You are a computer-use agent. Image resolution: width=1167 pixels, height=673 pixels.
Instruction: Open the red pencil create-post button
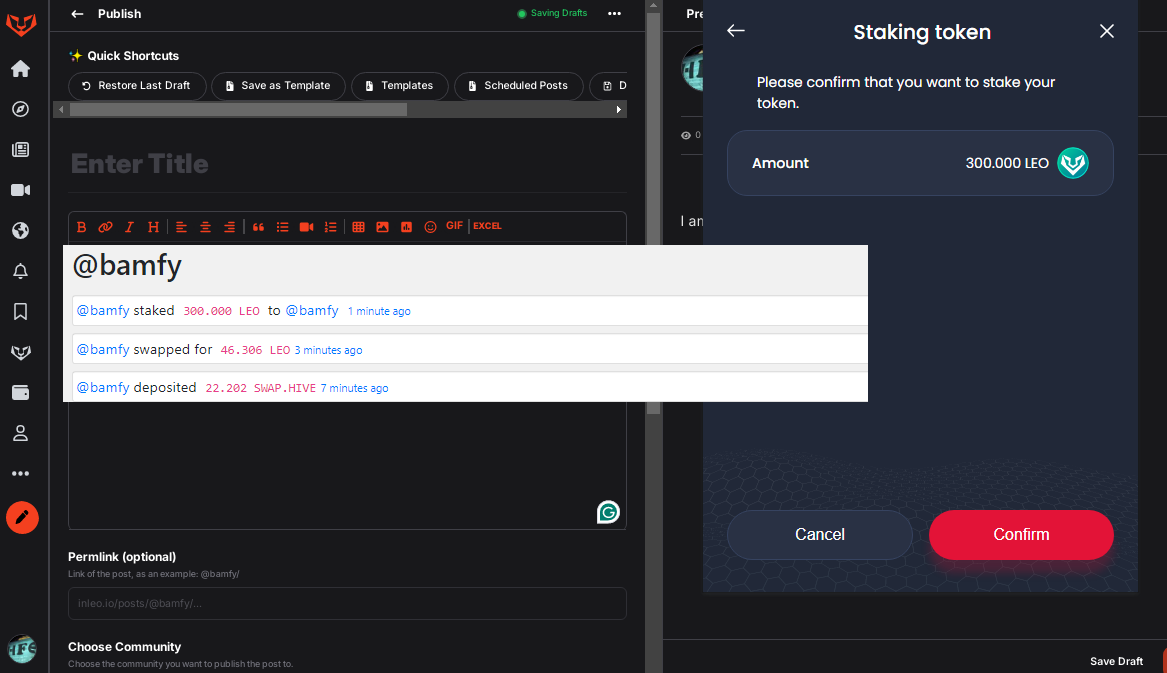pyautogui.click(x=21, y=517)
